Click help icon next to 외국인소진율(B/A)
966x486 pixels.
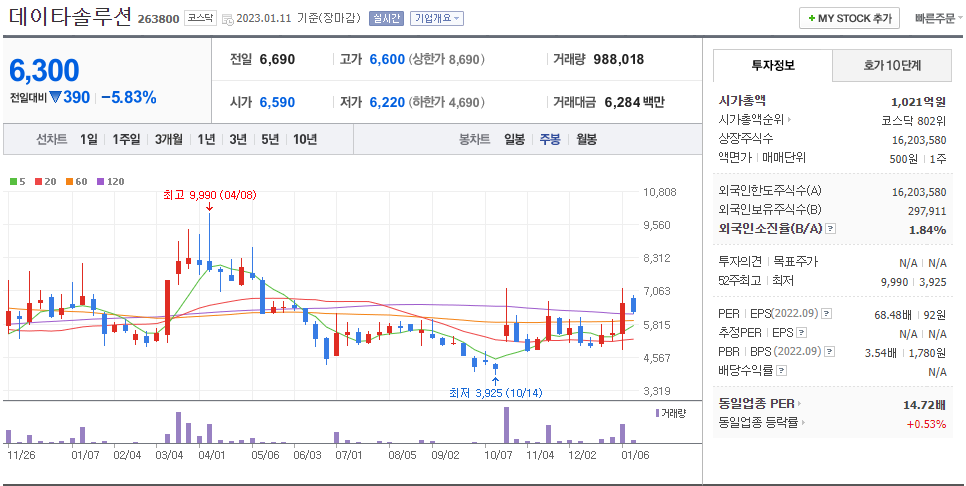click(830, 229)
